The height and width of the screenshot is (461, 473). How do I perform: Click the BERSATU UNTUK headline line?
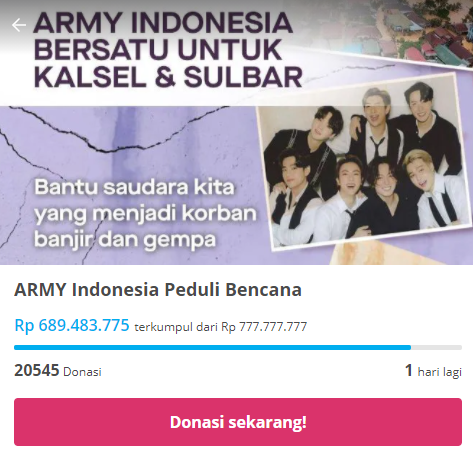coord(158,50)
